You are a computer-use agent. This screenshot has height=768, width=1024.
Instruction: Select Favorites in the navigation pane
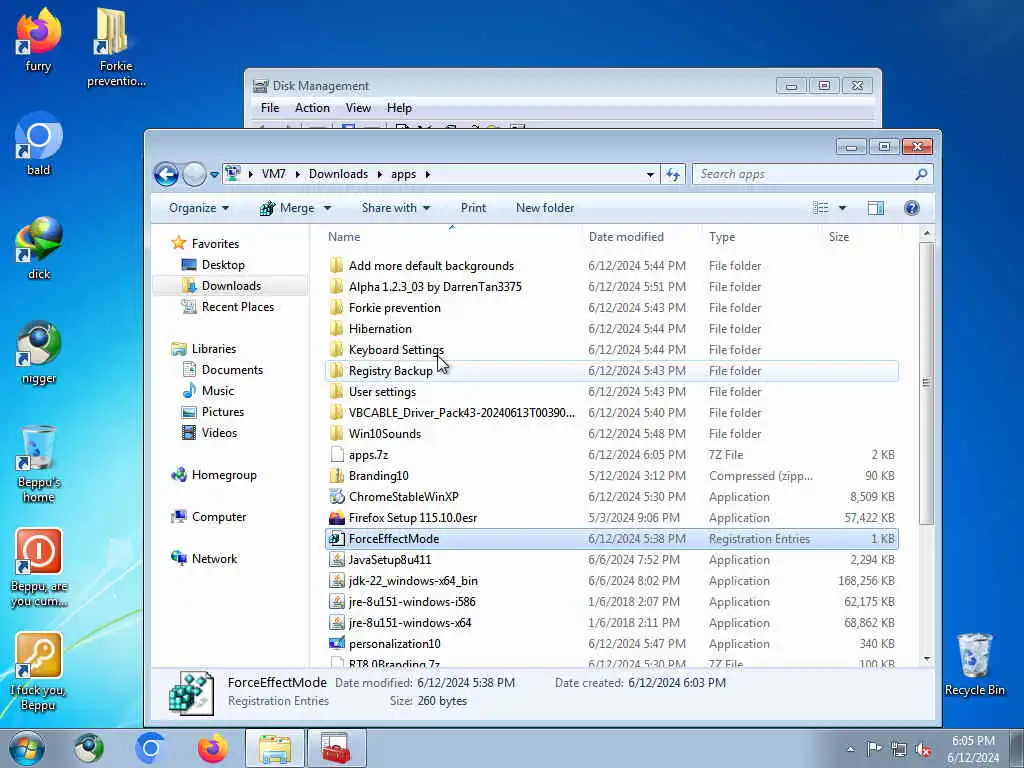[215, 244]
